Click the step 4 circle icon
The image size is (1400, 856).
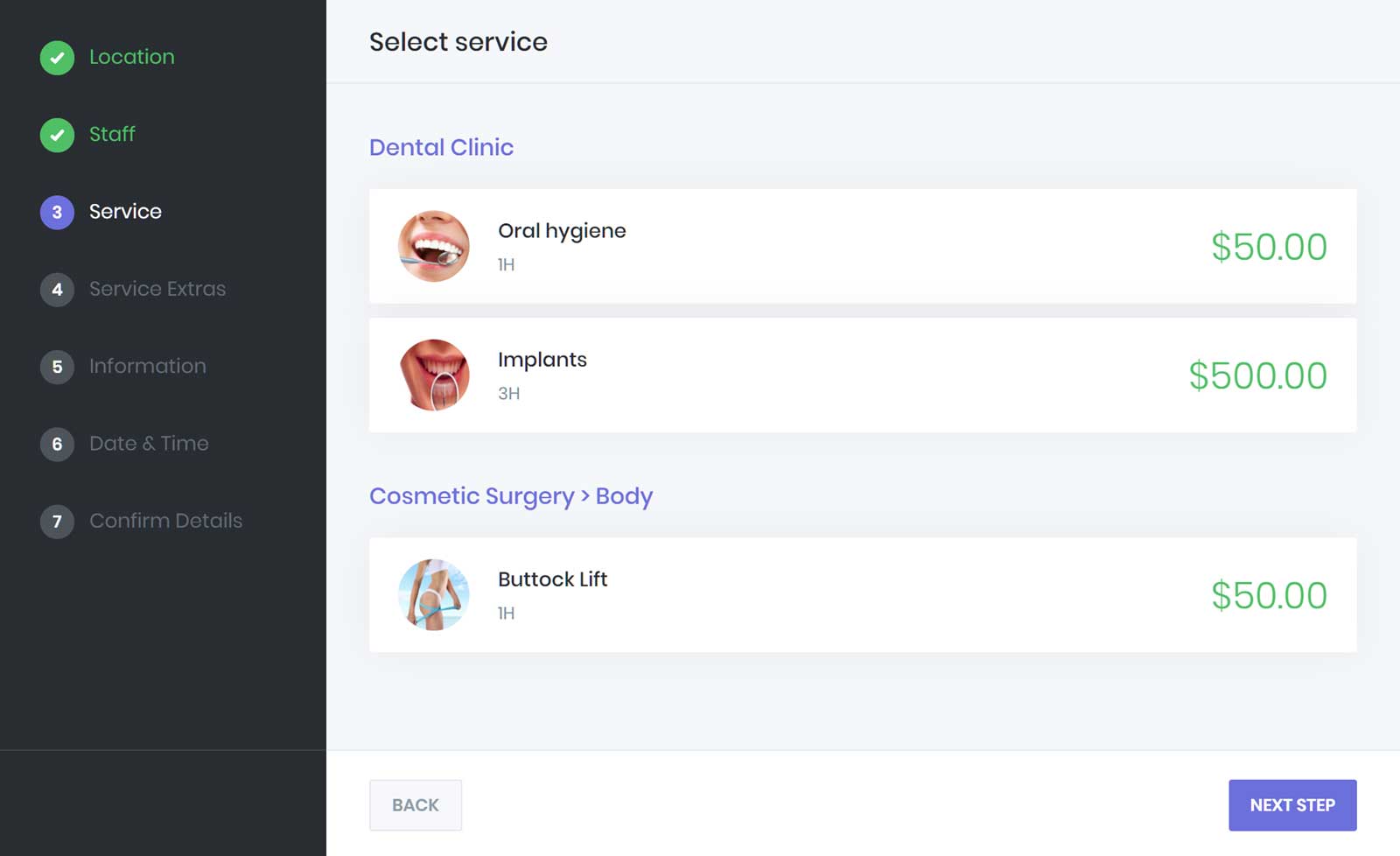pos(57,289)
